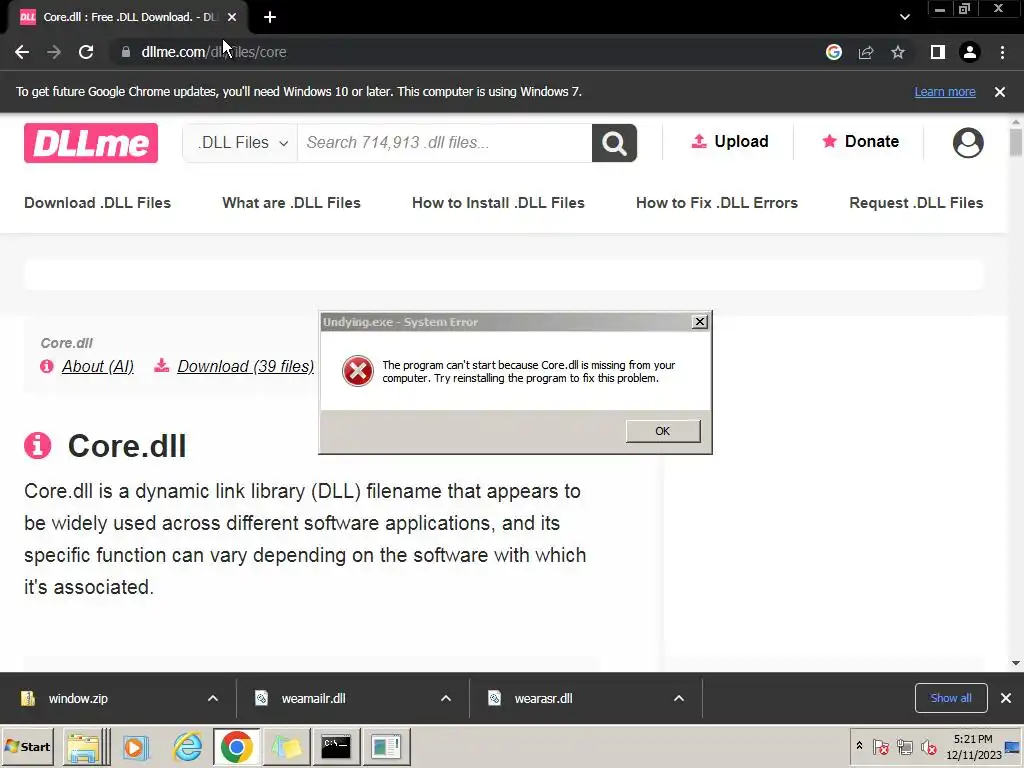Screen dimensions: 1024x768
Task: Close the Core.dll tab
Action: [x=232, y=17]
